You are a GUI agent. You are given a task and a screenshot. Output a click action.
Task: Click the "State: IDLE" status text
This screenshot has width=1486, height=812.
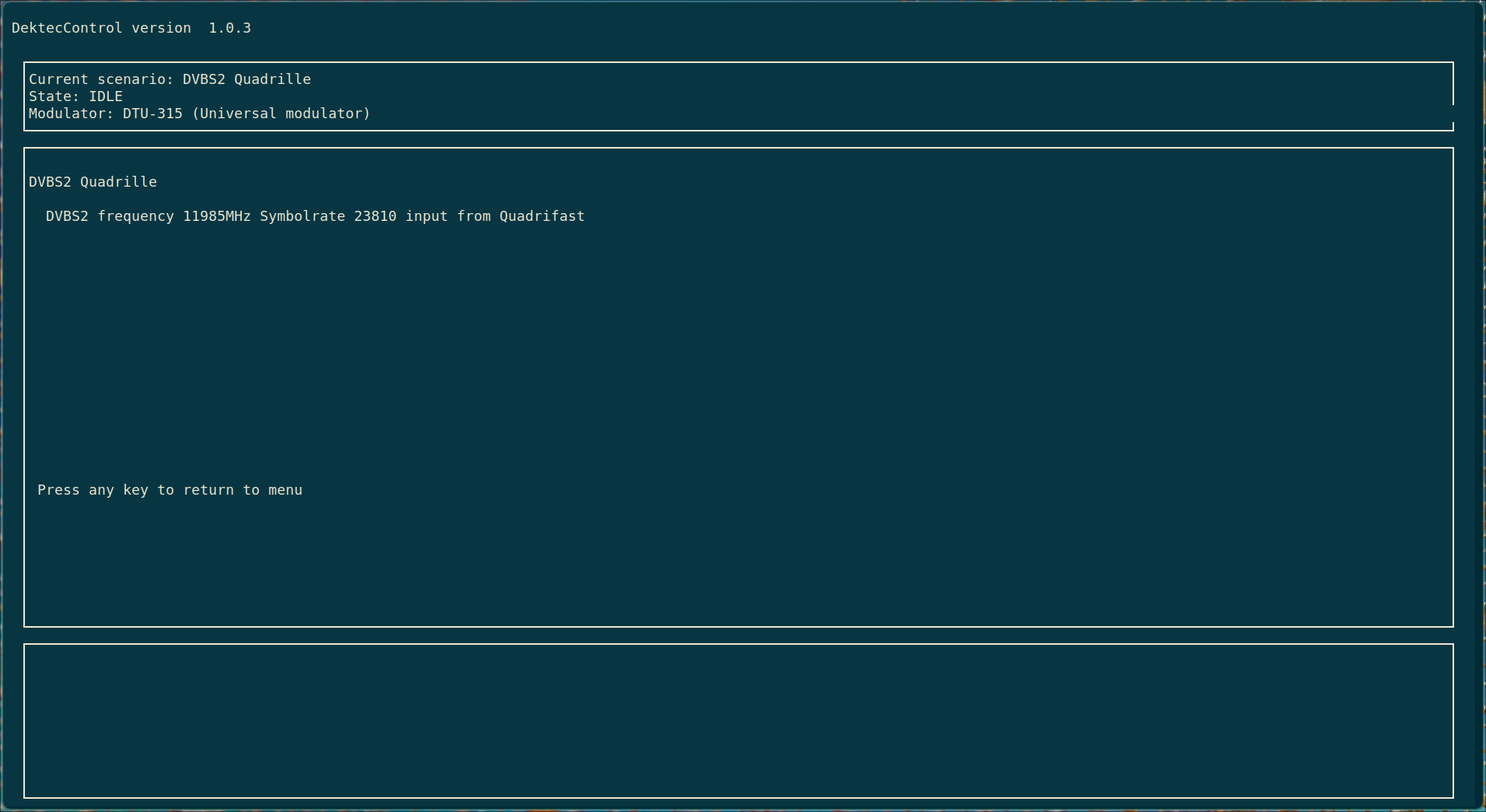[x=75, y=96]
